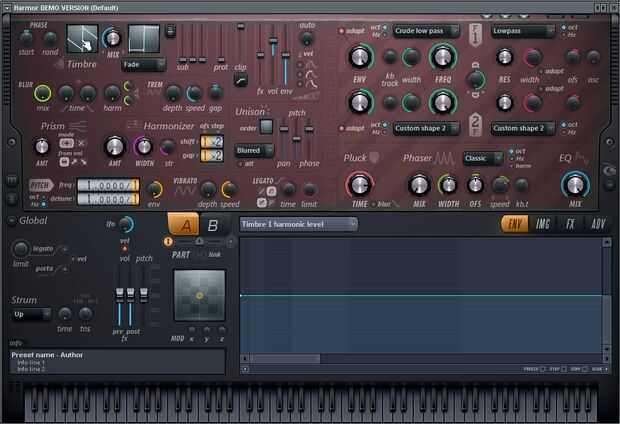Screen dimensions: 620x424
Task: Click the Filter 1 FREQ knob
Action: click(443, 57)
